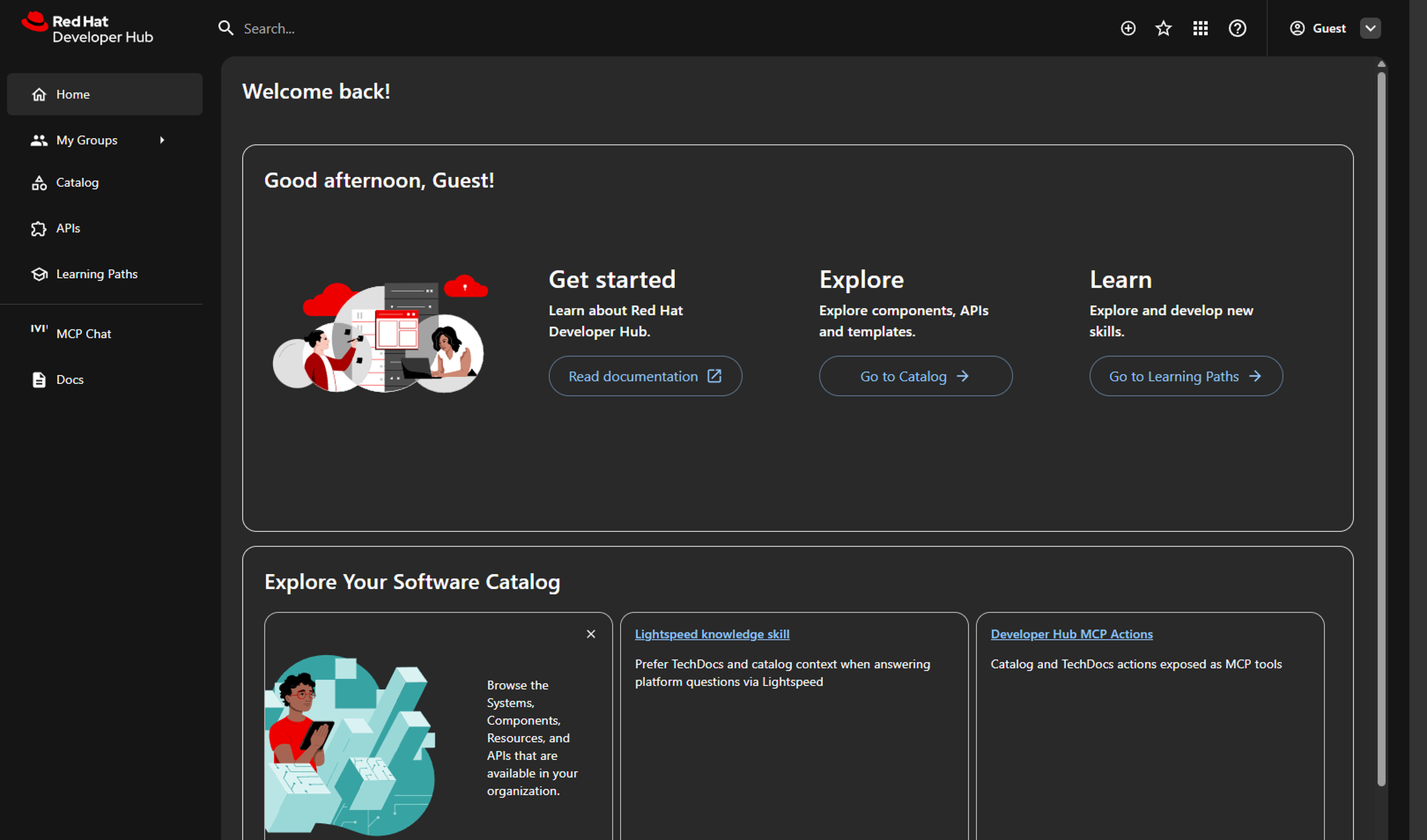The image size is (1427, 840).
Task: Click the 'Learn about Red Hat Developer Hub' text
Action: click(x=616, y=321)
